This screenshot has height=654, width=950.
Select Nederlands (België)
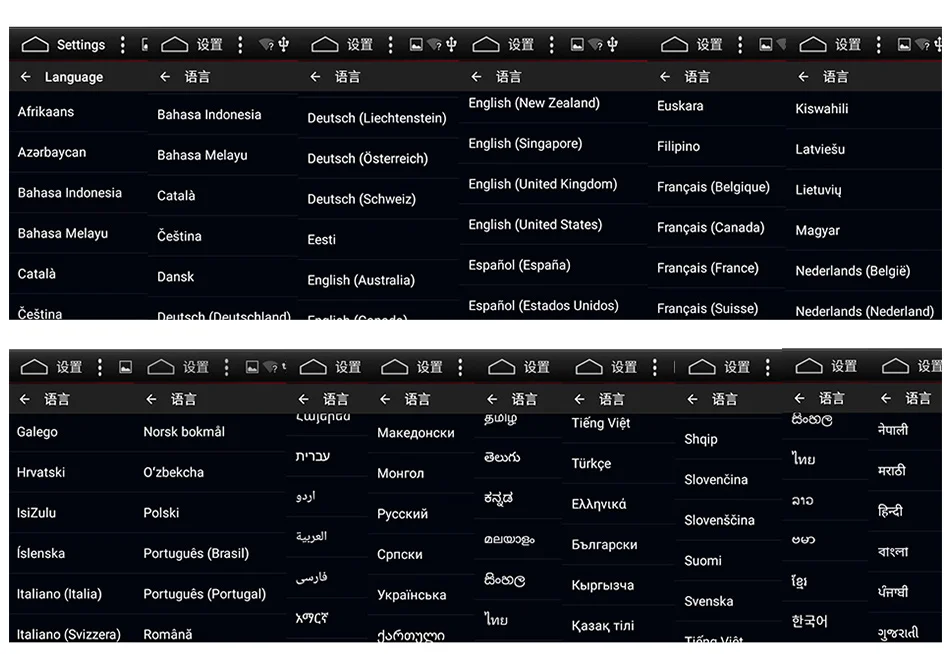853,271
